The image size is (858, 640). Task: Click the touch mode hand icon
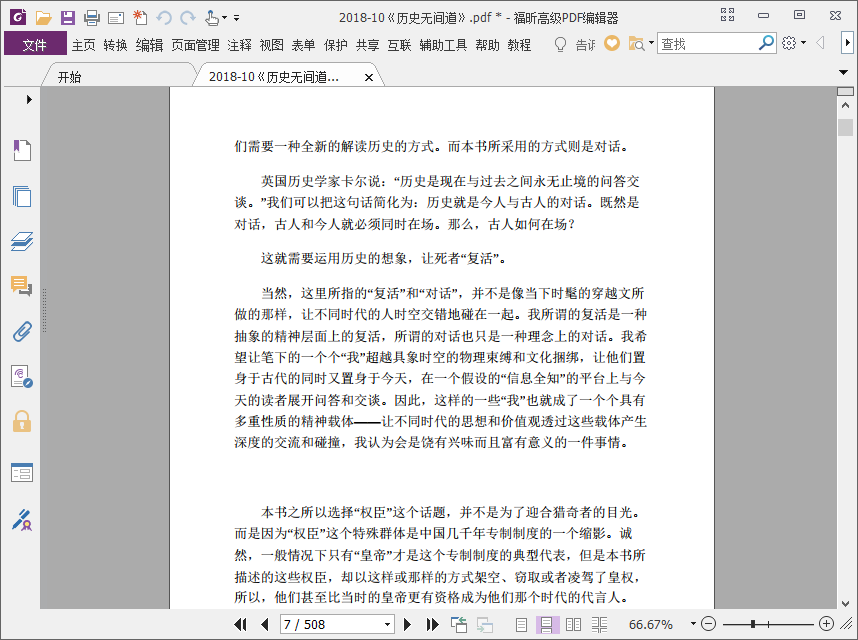tap(212, 18)
